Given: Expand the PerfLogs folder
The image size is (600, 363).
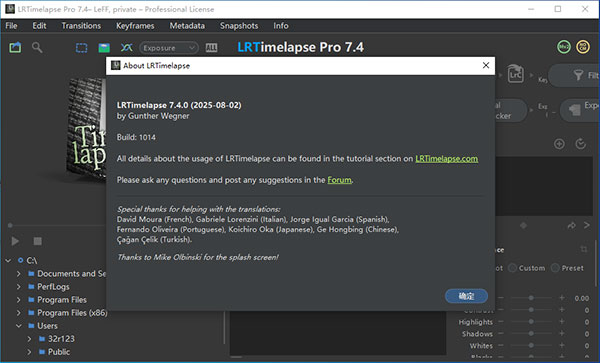Looking at the screenshot, I should pos(18,287).
